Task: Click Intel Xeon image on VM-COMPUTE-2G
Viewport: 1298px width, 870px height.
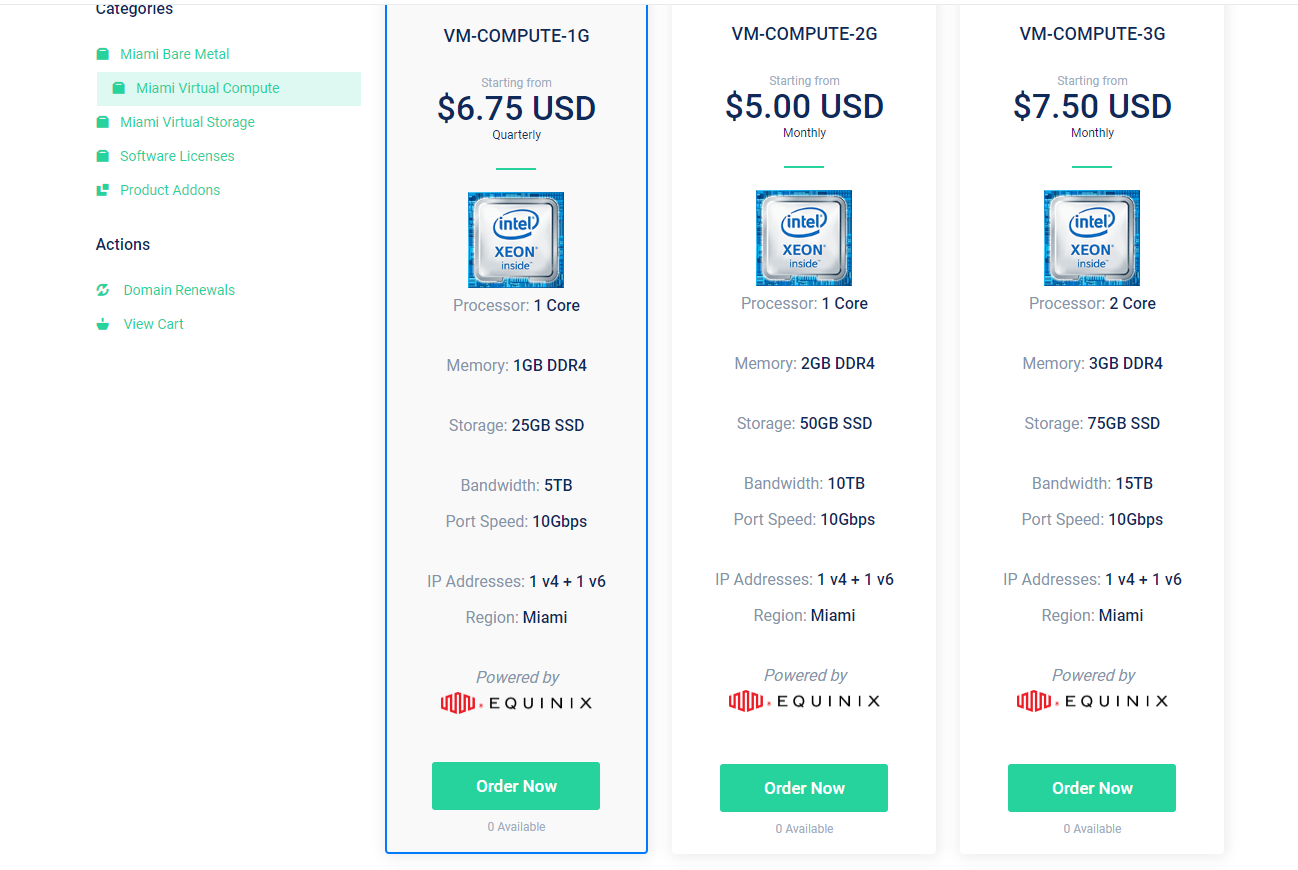Action: click(804, 238)
